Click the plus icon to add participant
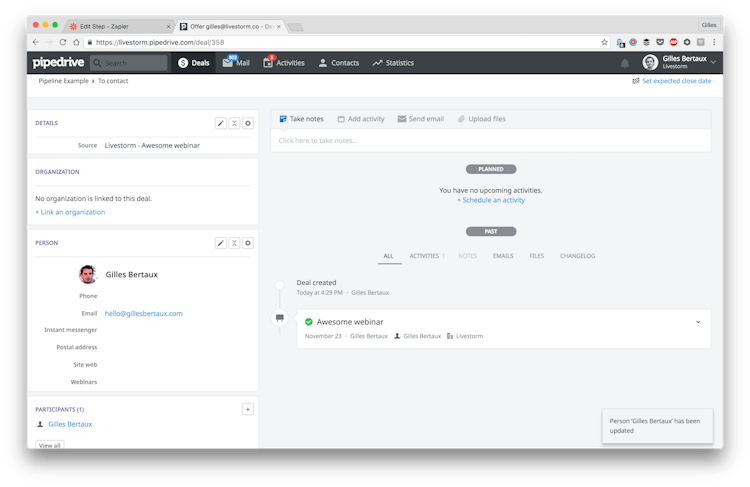 pyautogui.click(x=248, y=409)
